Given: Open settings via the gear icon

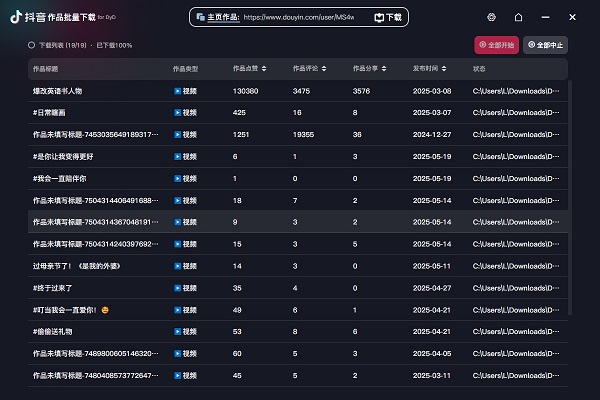Looking at the screenshot, I should 491,17.
